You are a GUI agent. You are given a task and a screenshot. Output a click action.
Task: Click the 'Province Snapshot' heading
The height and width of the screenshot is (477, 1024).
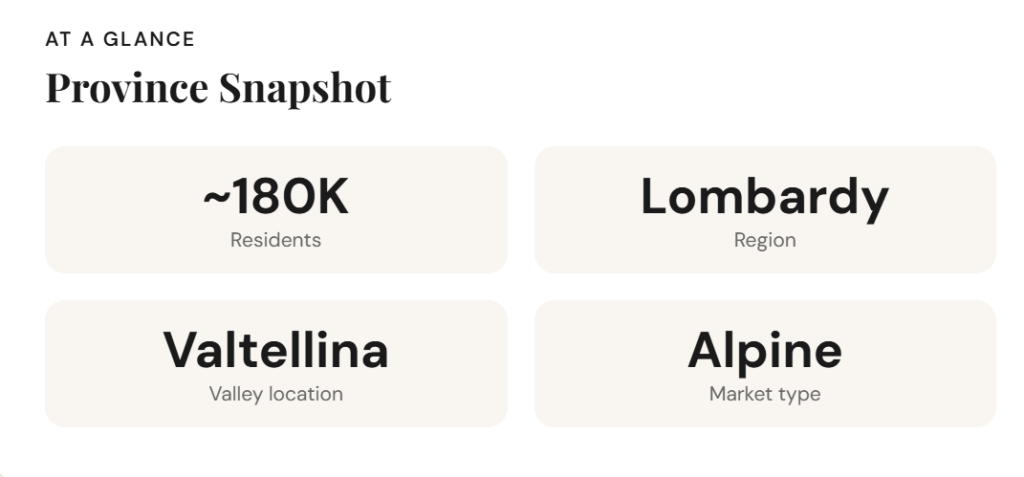(x=218, y=88)
